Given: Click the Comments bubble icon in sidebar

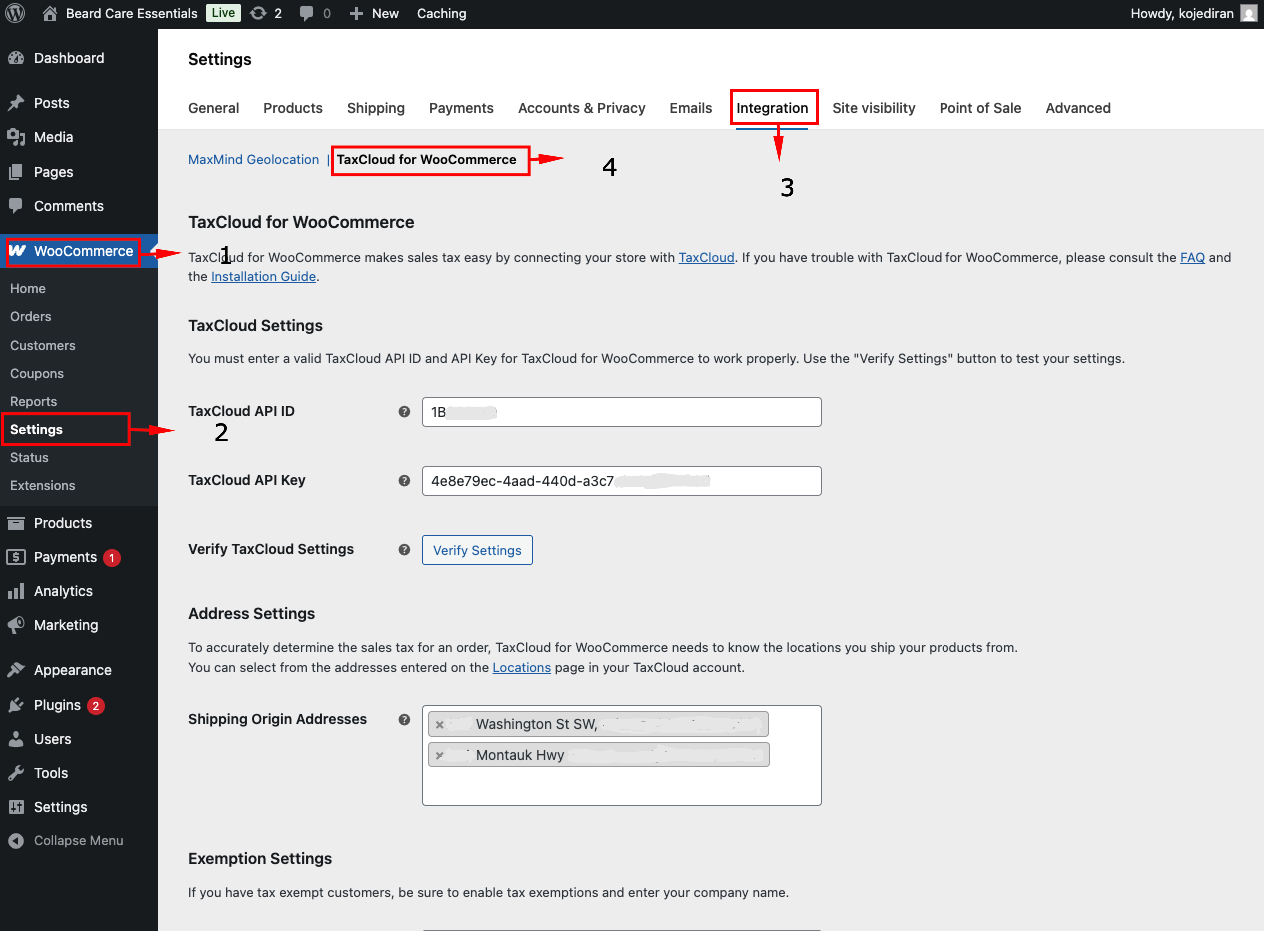Looking at the screenshot, I should click(16, 206).
